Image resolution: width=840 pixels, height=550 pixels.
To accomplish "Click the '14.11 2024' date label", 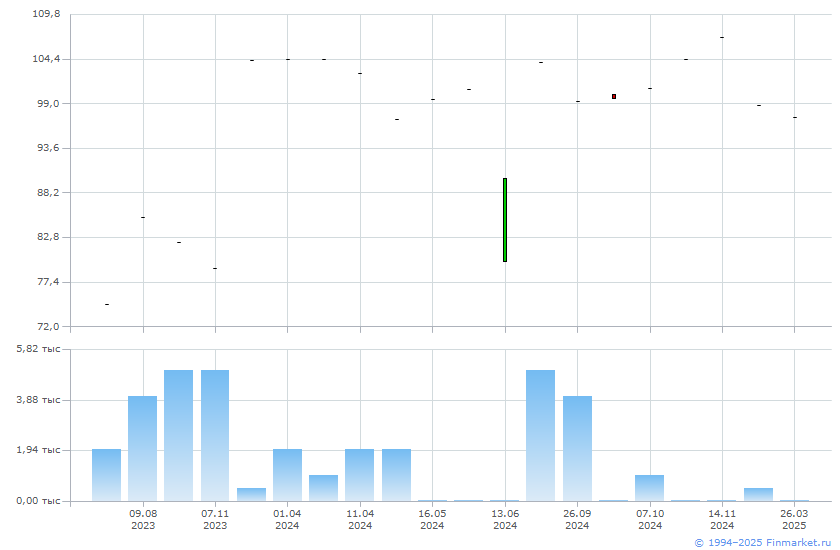I will pyautogui.click(x=722, y=519).
